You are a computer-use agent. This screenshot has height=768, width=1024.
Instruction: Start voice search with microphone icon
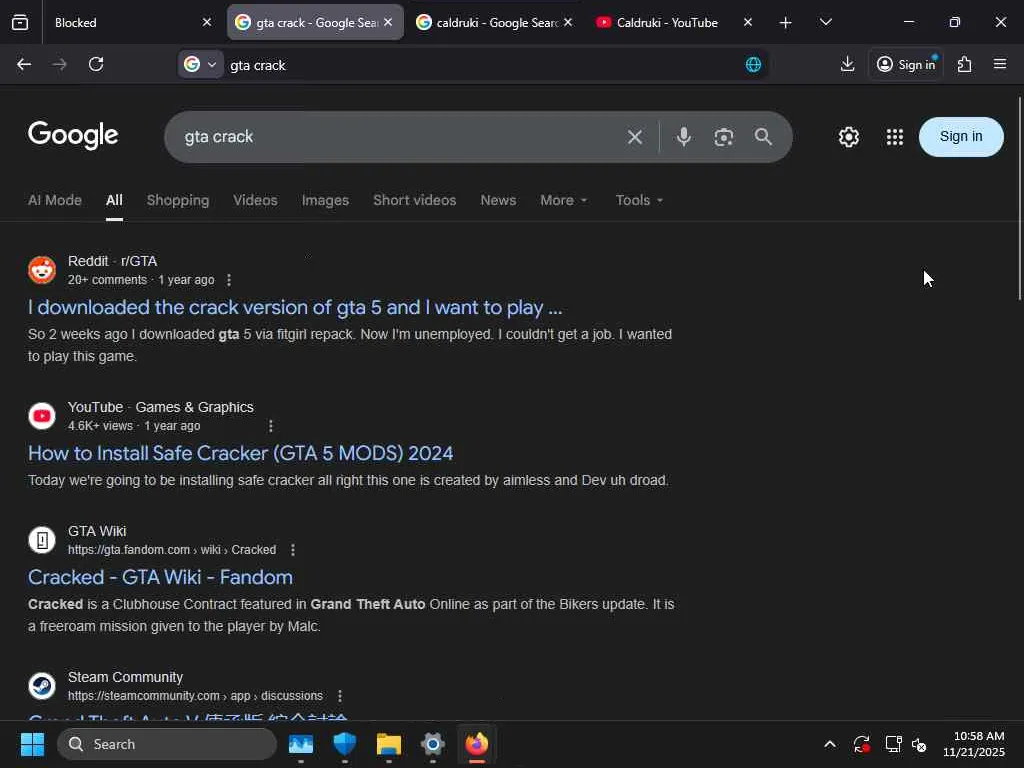[684, 137]
